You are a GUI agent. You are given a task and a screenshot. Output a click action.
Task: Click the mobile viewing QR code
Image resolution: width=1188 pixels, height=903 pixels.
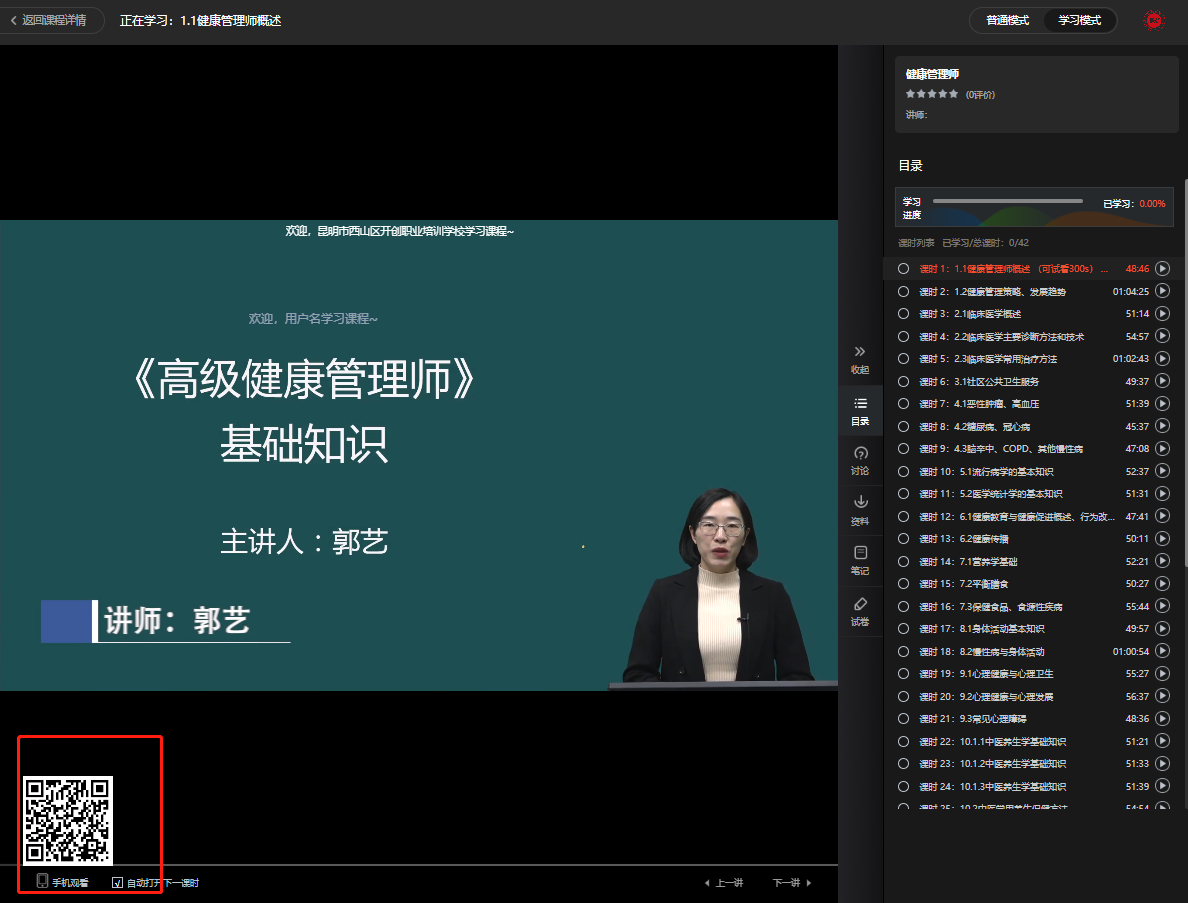67,820
